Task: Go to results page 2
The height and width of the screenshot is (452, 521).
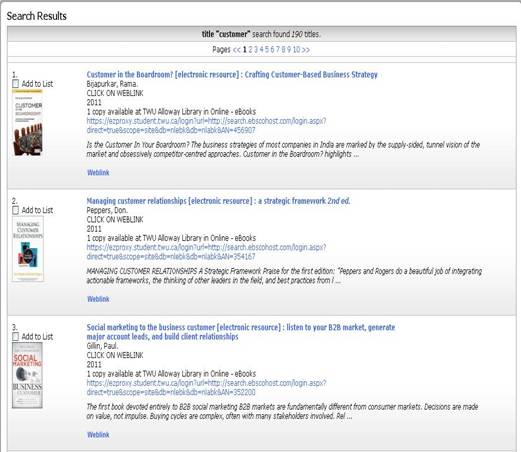Action: tap(250, 49)
